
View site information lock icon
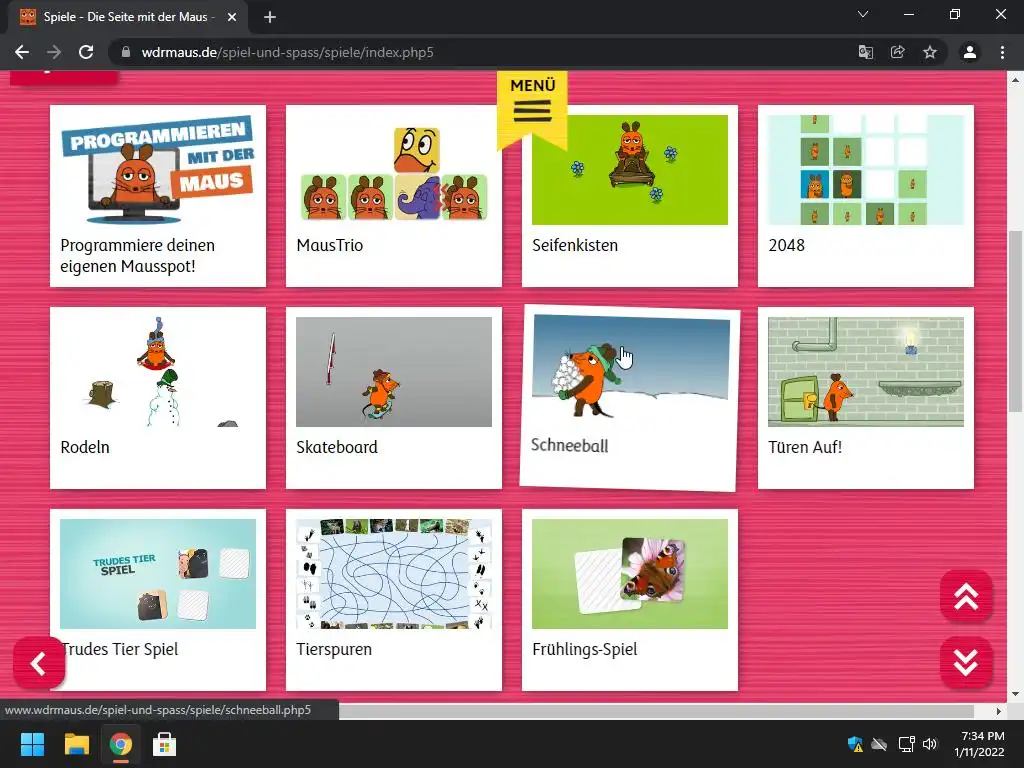[x=126, y=52]
